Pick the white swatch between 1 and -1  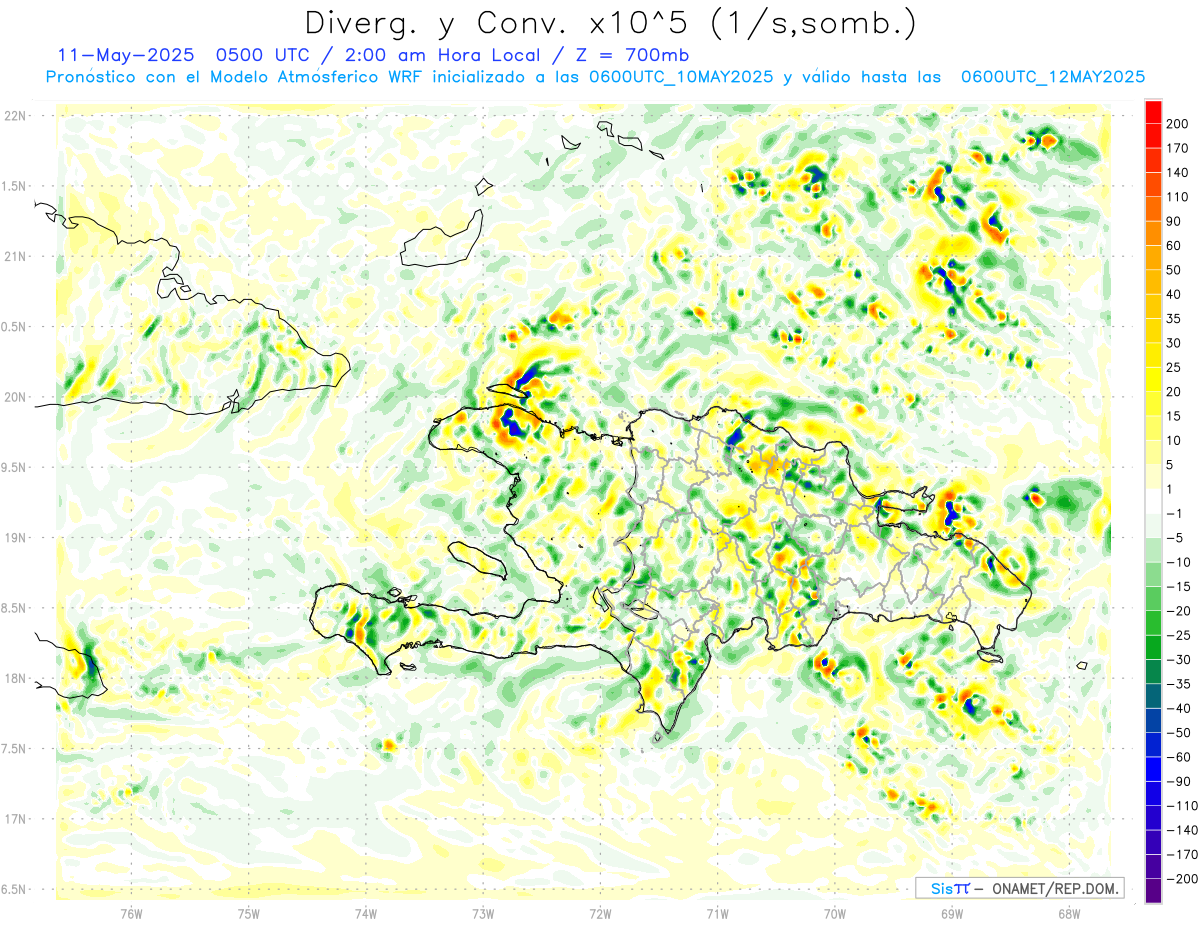click(x=1153, y=502)
